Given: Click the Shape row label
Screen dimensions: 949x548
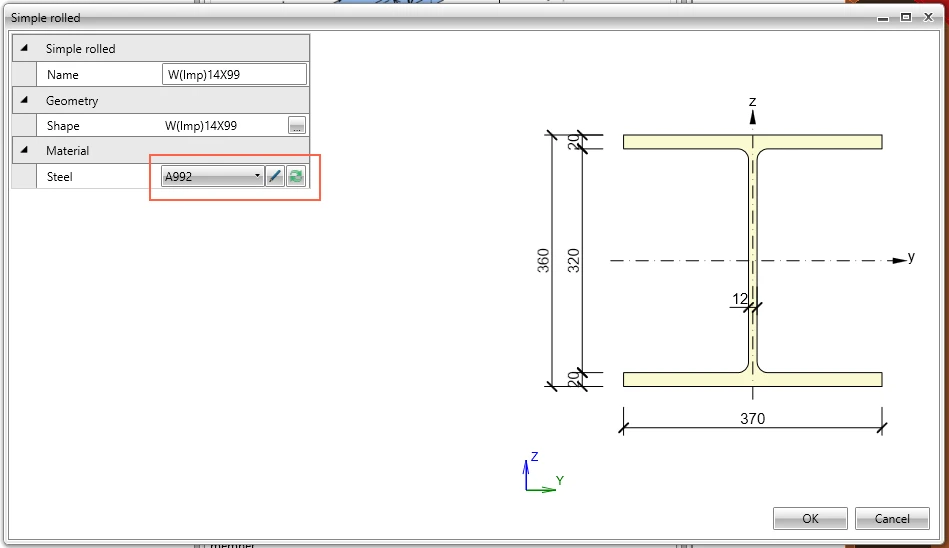Looking at the screenshot, I should point(63,125).
